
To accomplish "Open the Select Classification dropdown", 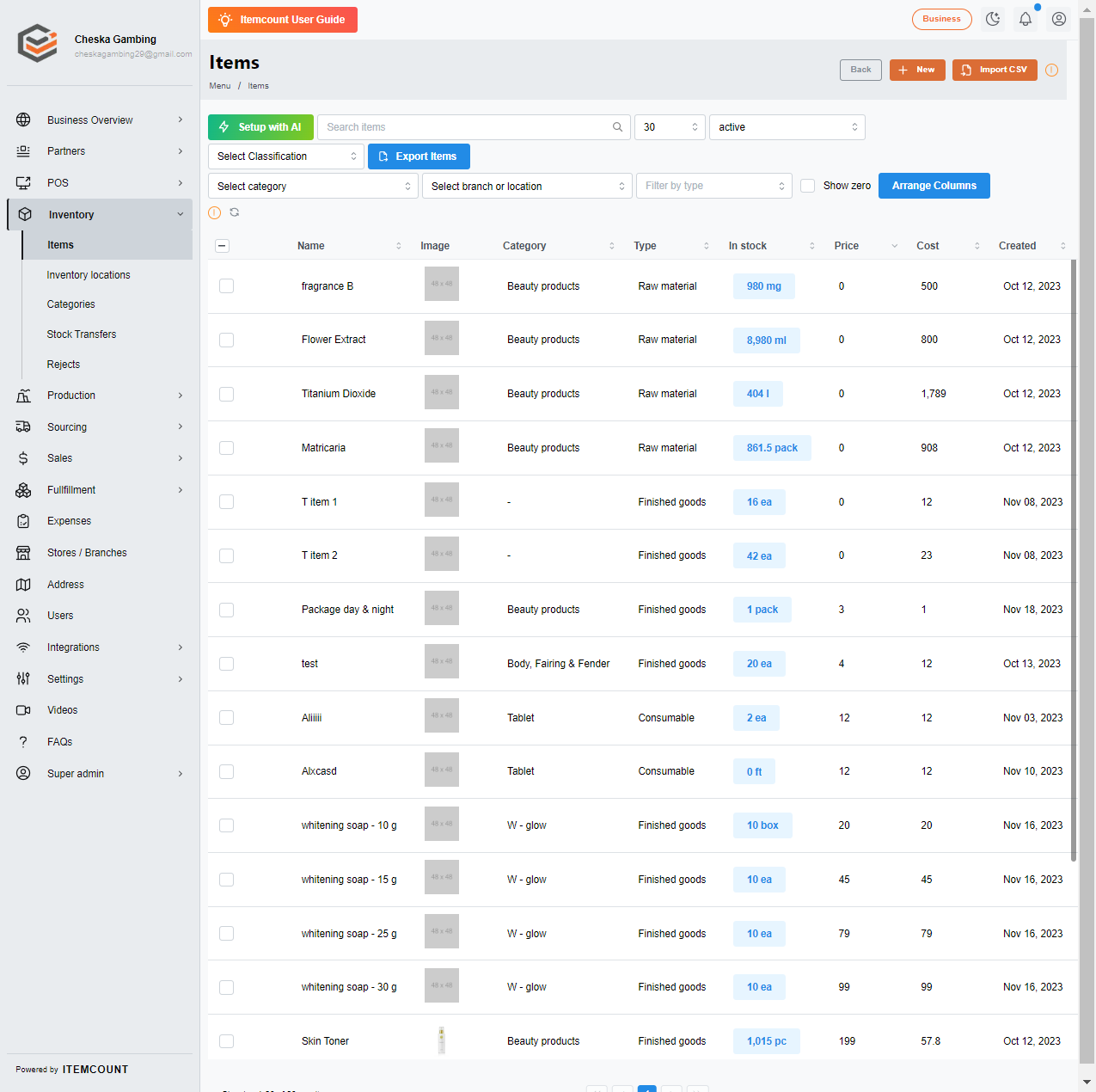I will [x=286, y=156].
